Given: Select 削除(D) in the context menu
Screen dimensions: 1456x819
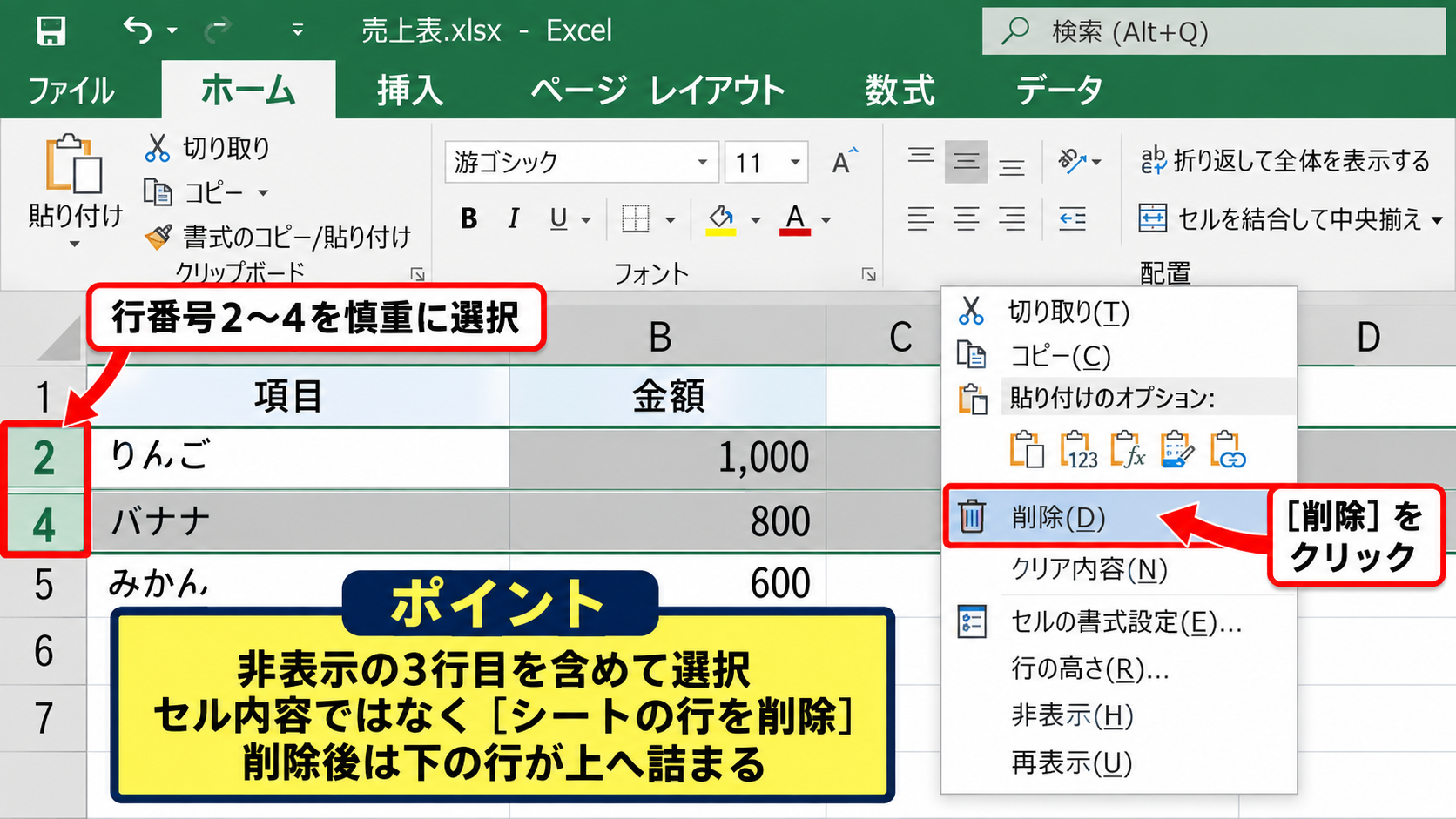Looking at the screenshot, I should pyautogui.click(x=1107, y=518).
